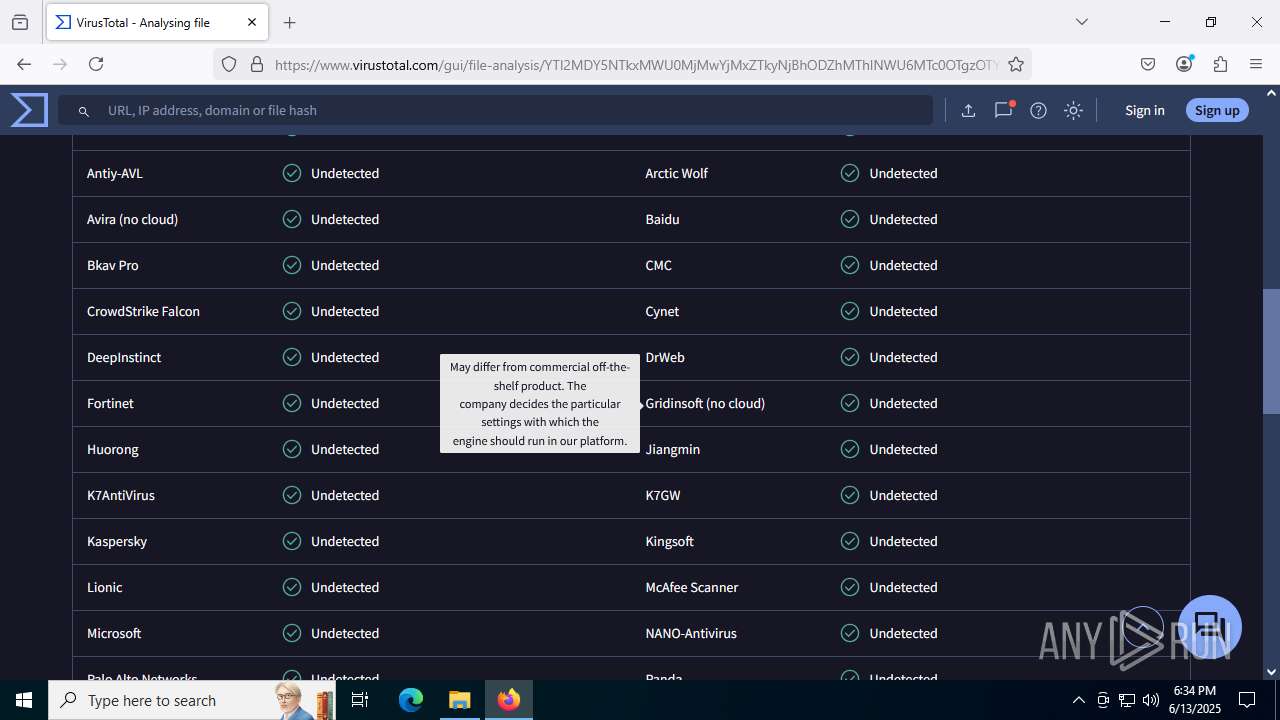The height and width of the screenshot is (720, 1280).
Task: Click the upload file icon
Action: point(968,111)
